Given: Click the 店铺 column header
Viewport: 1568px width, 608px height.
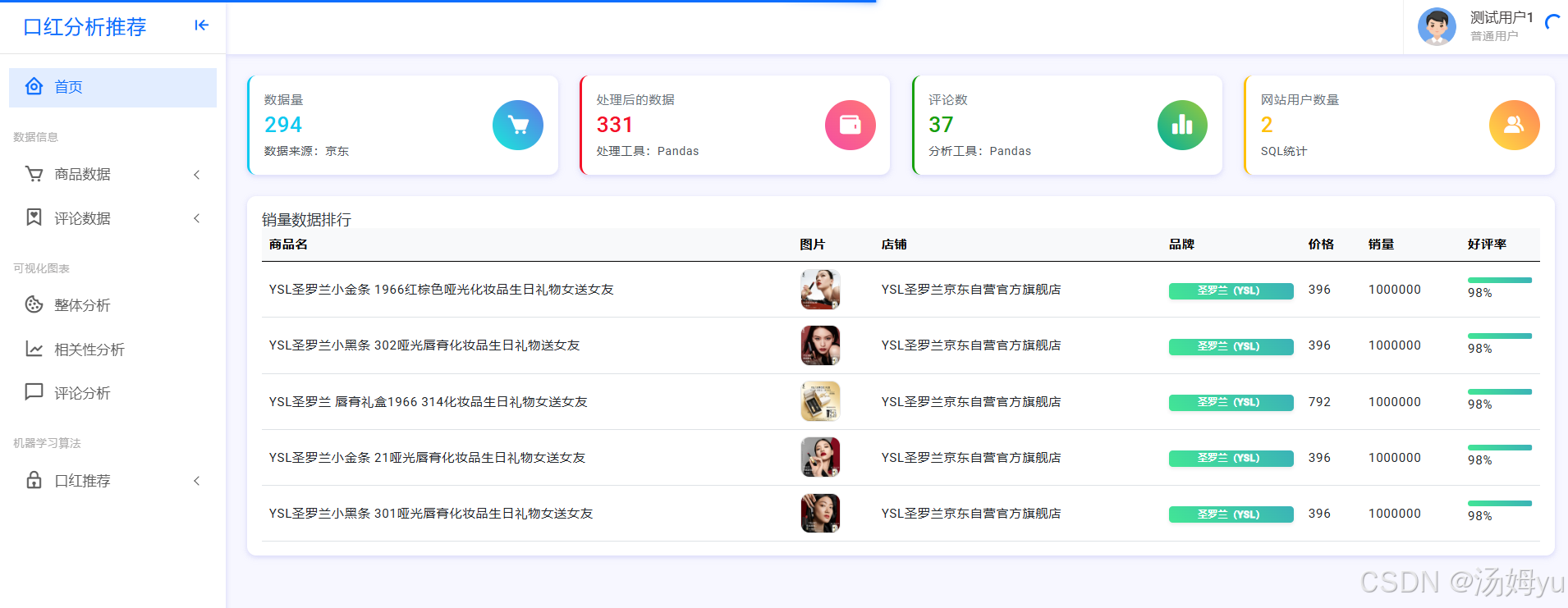Looking at the screenshot, I should 894,245.
